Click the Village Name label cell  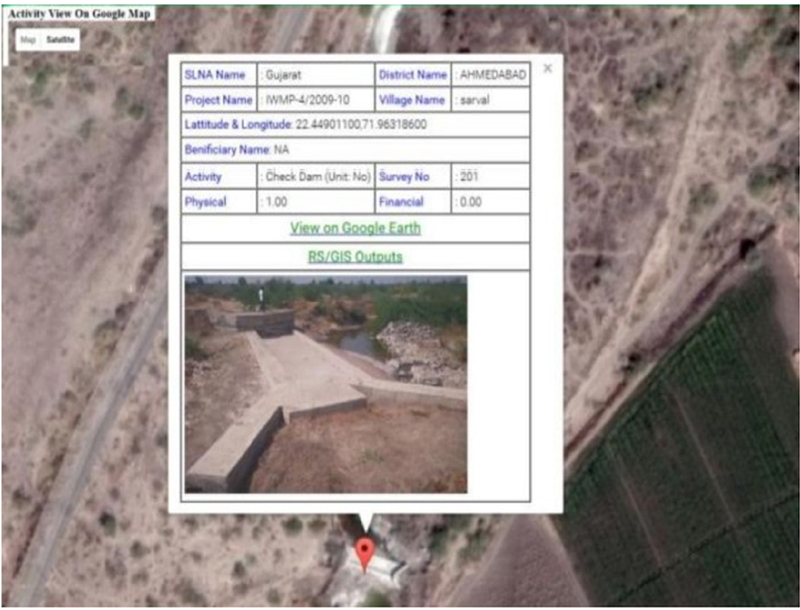[413, 99]
